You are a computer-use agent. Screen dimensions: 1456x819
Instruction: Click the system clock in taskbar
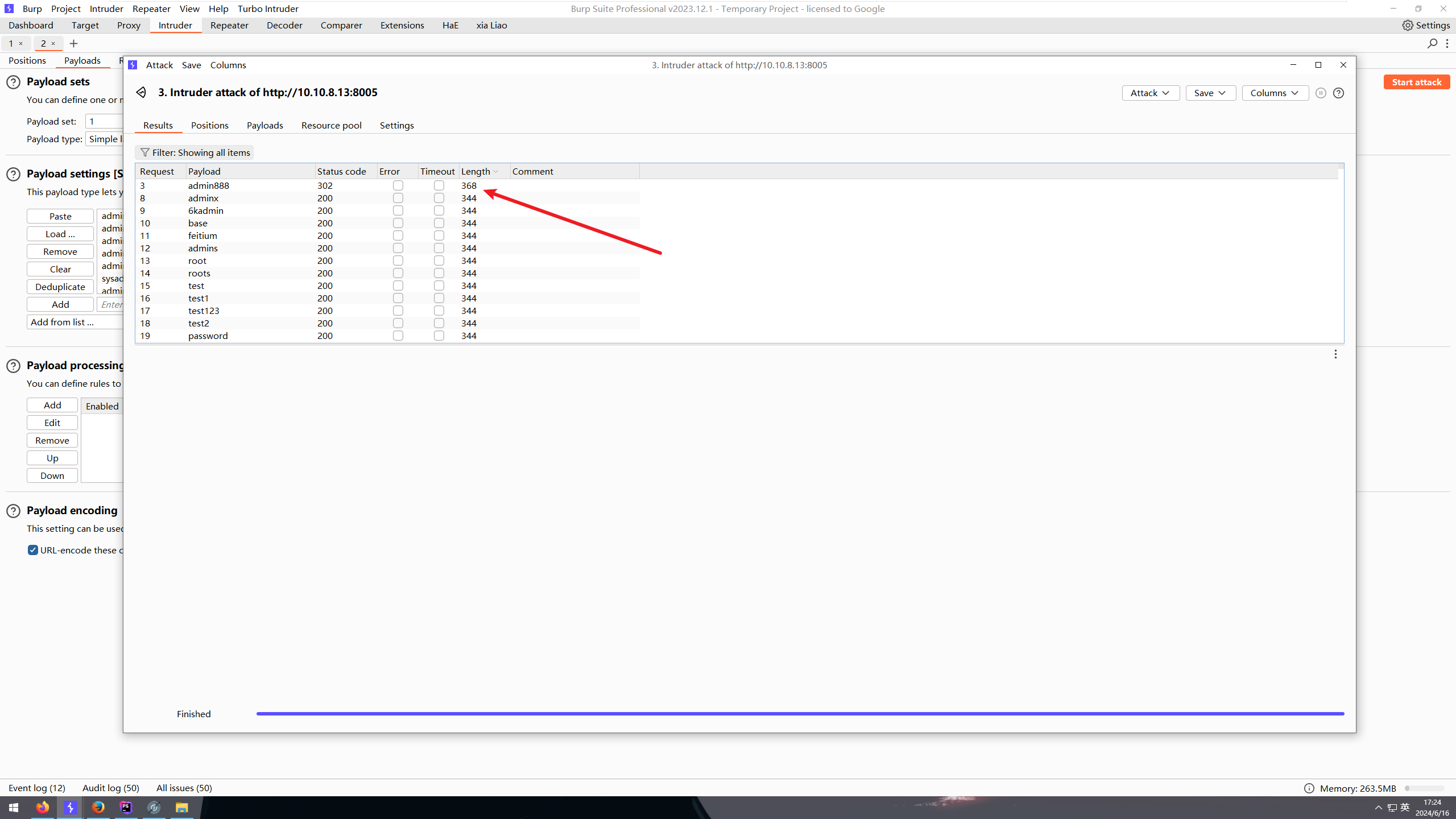click(x=1432, y=808)
